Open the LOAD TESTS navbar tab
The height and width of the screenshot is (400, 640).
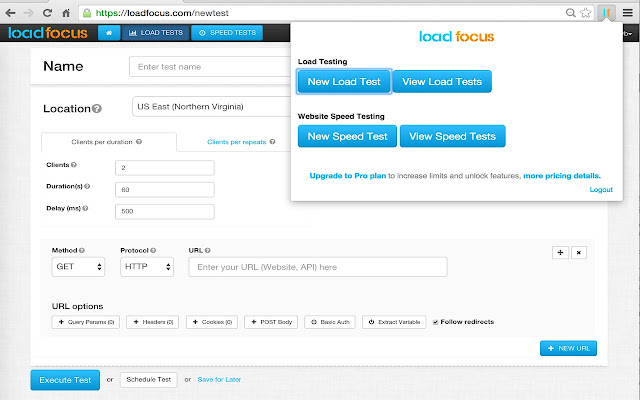pyautogui.click(x=156, y=33)
